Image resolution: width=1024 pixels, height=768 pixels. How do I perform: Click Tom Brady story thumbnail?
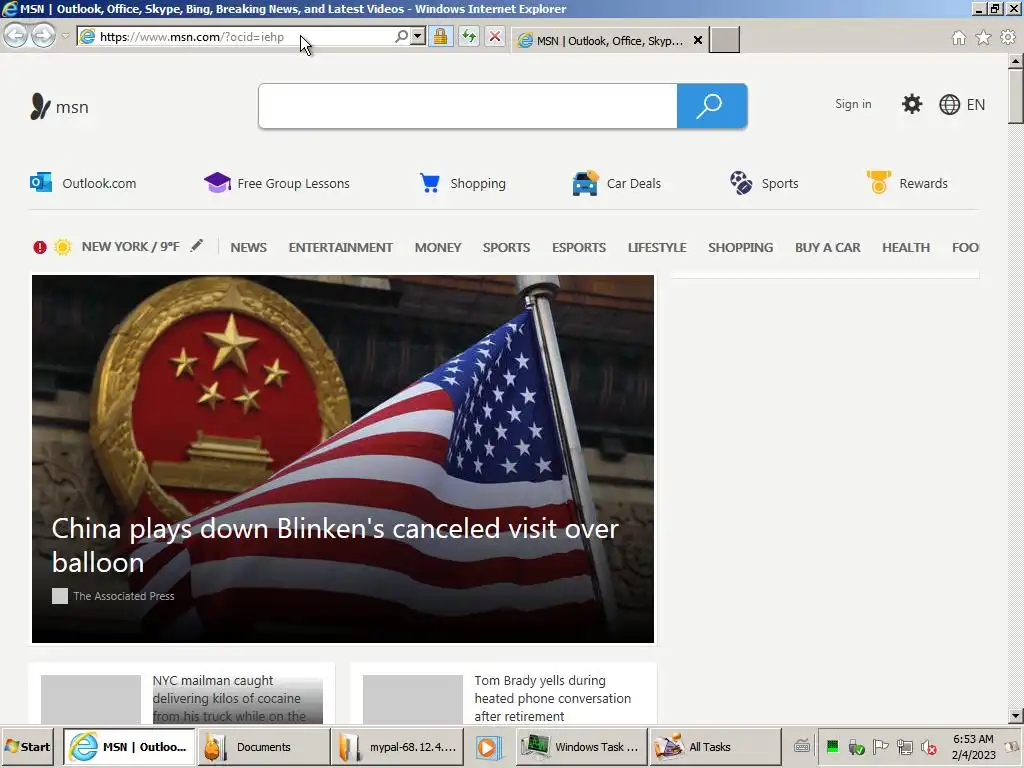tap(413, 699)
